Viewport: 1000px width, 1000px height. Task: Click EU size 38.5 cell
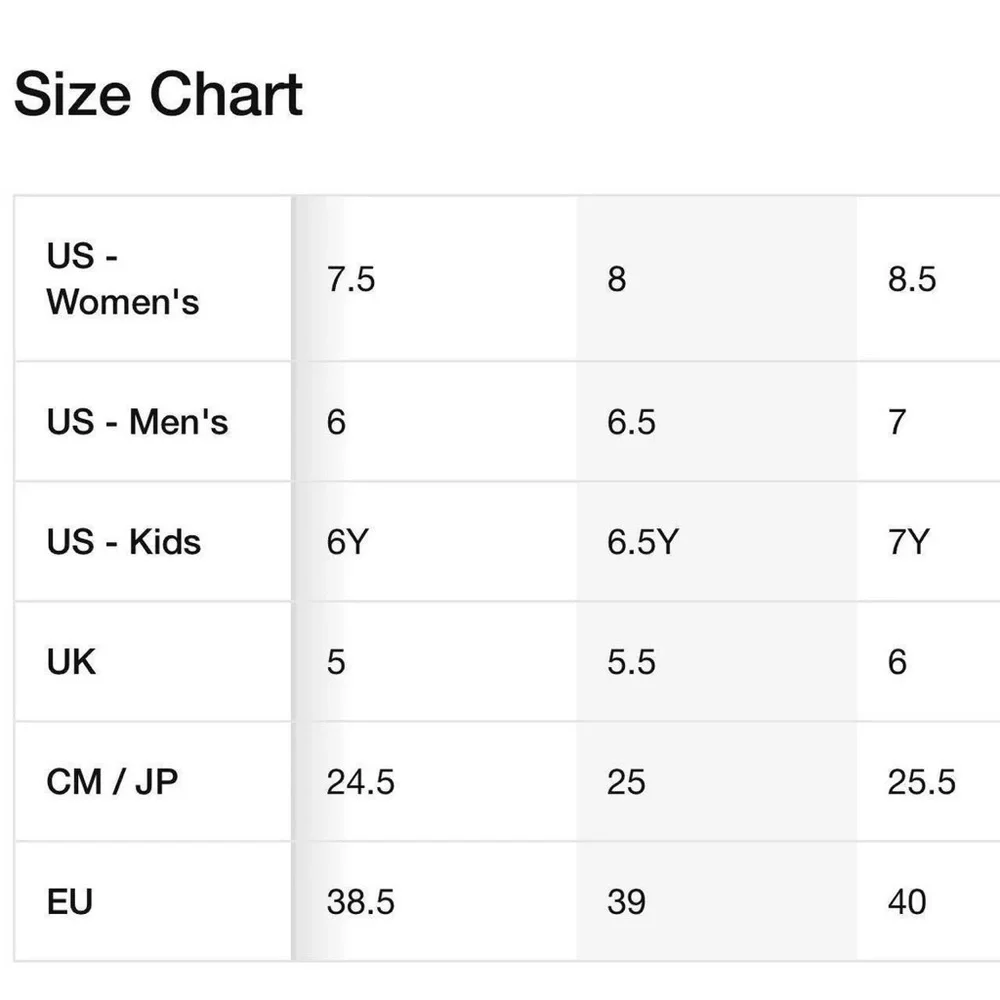(x=360, y=902)
